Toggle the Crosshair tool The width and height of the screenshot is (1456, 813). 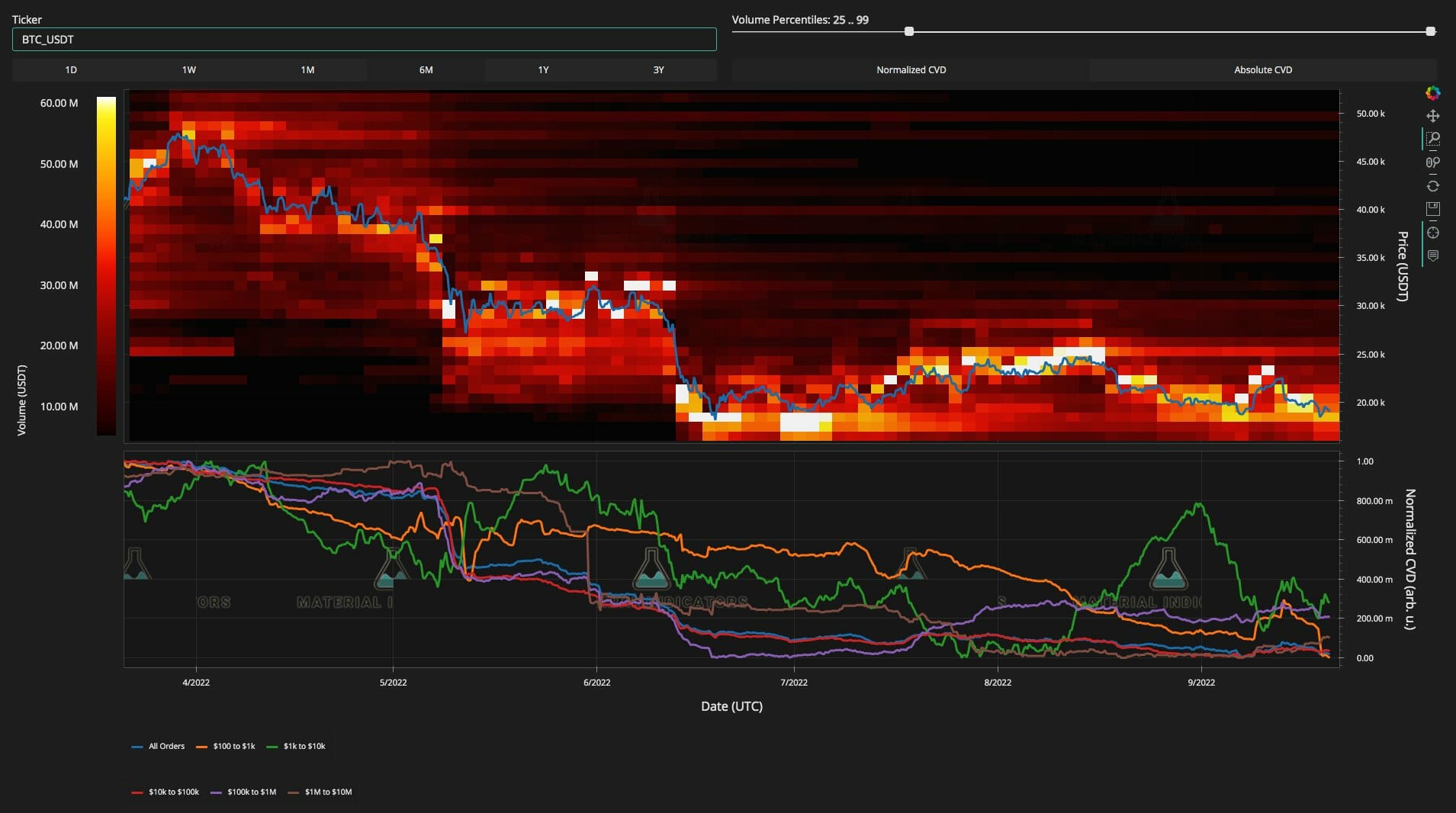tap(1432, 233)
